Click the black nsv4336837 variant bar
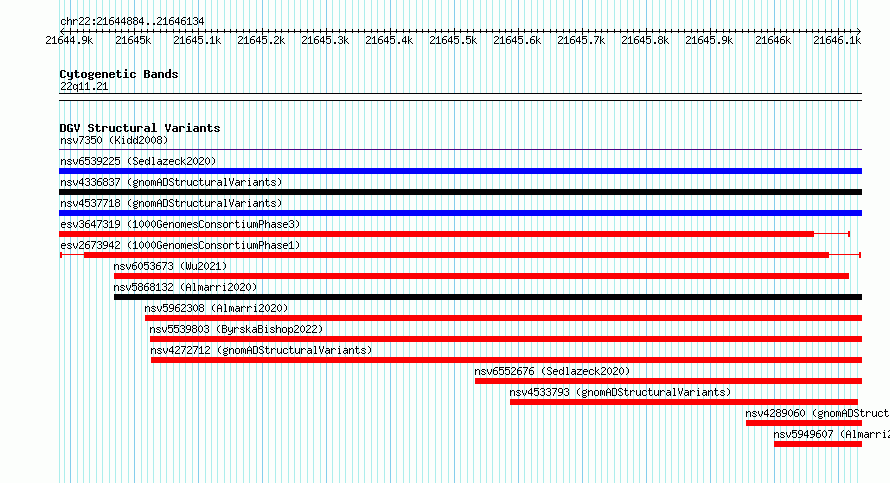Screen dimensions: 890x483 point(460,192)
